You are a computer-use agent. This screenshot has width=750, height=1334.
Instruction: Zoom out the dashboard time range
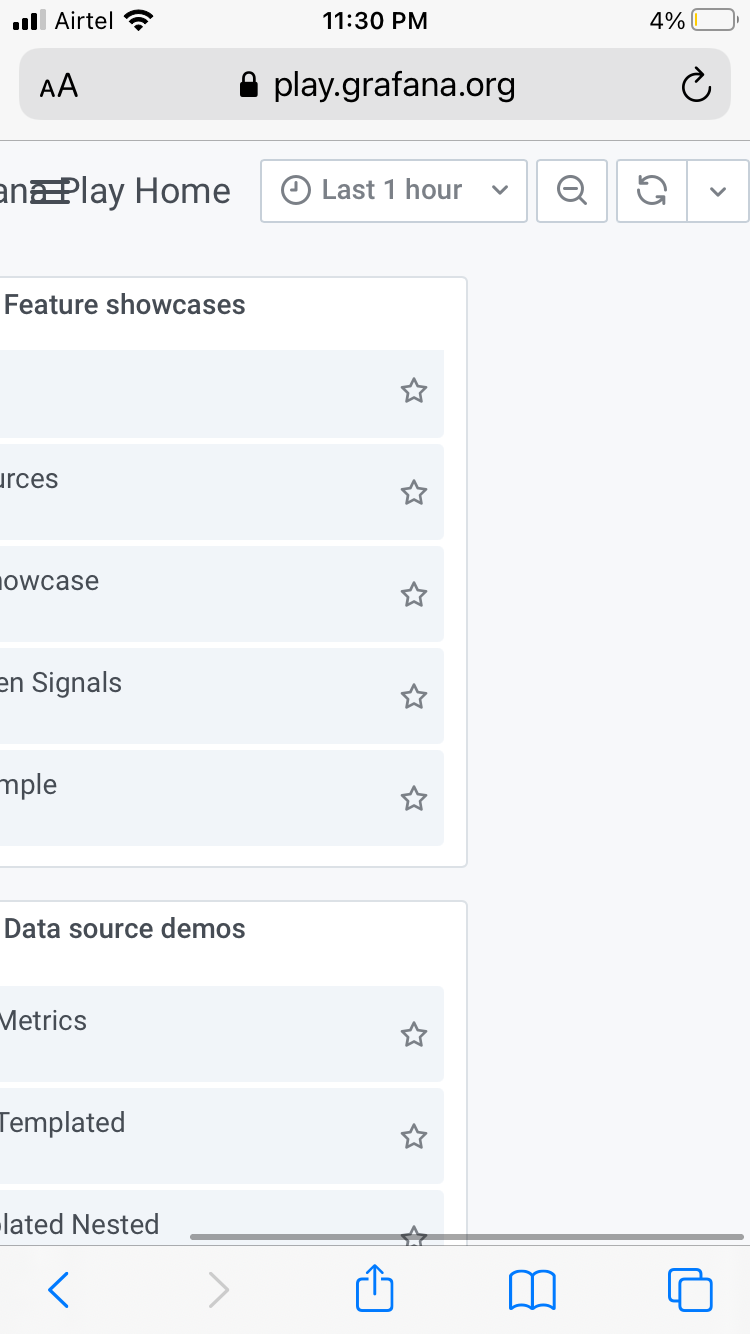[572, 190]
